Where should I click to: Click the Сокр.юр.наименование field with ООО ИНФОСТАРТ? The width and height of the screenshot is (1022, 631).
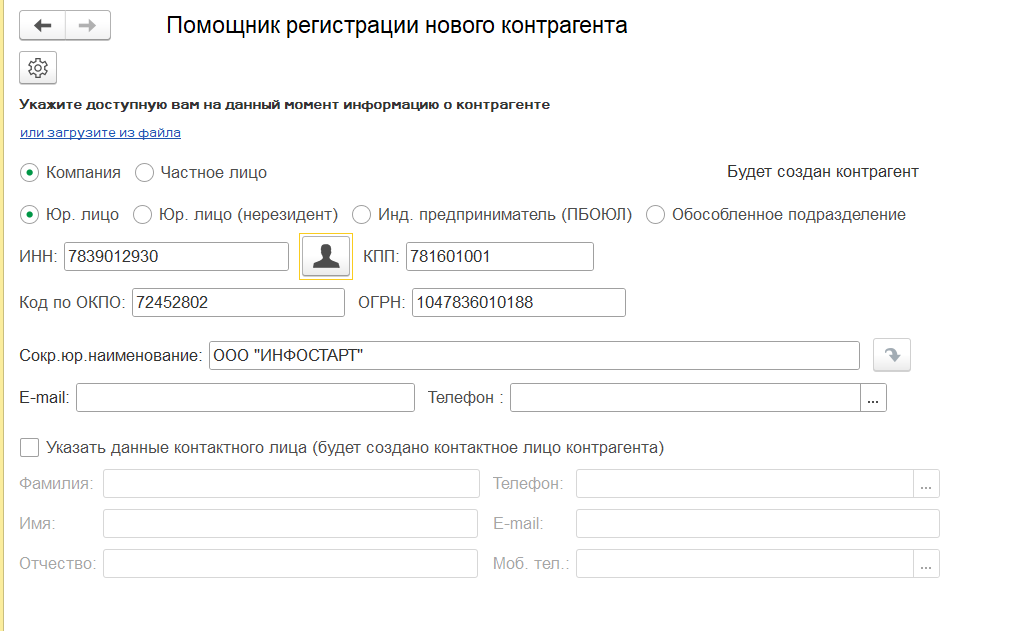(534, 356)
